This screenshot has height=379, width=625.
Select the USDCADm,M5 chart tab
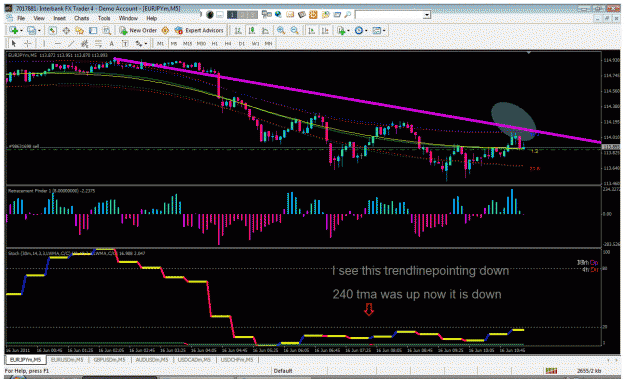[x=194, y=360]
